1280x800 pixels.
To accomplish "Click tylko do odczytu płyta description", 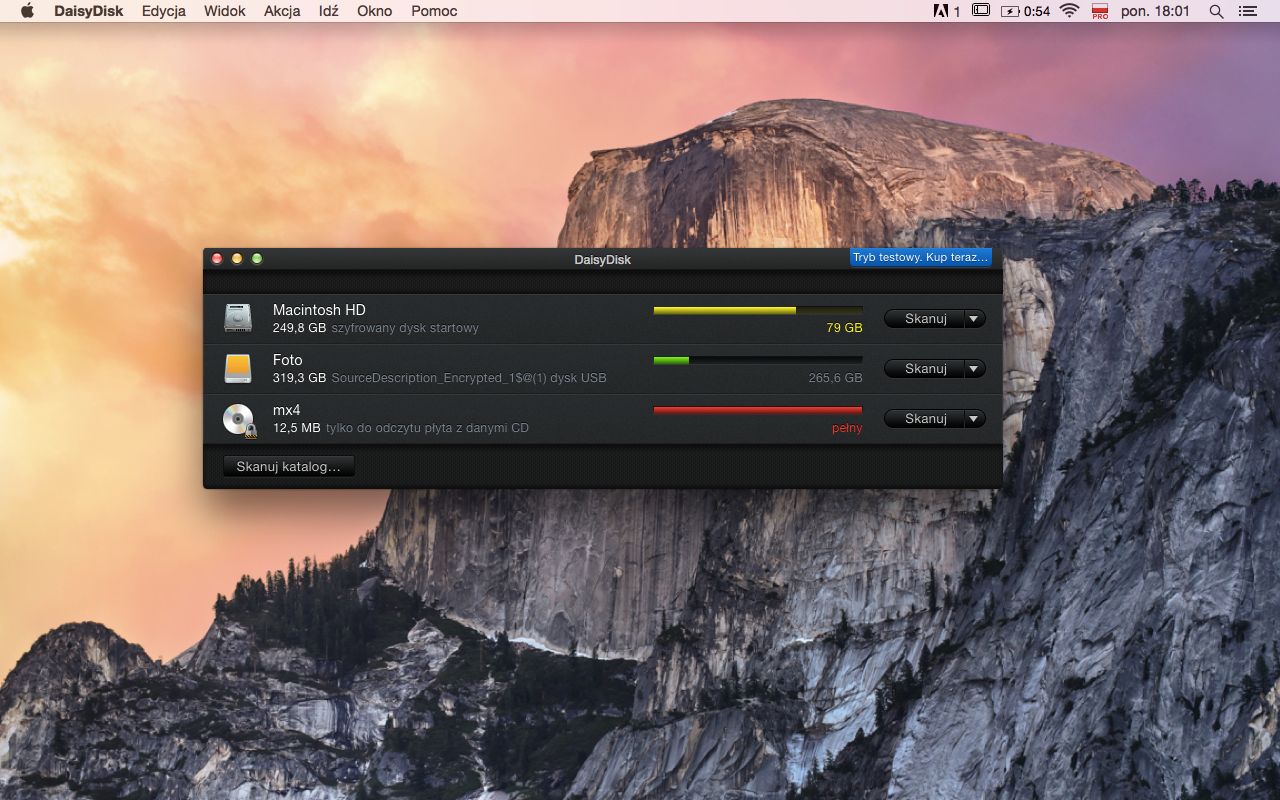I will tap(427, 428).
